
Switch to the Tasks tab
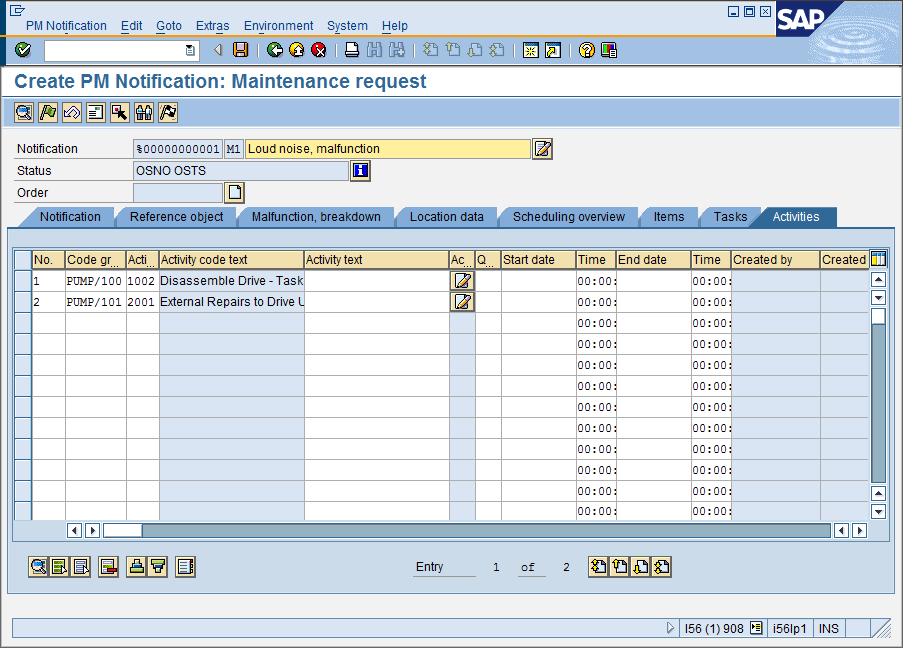(x=730, y=217)
